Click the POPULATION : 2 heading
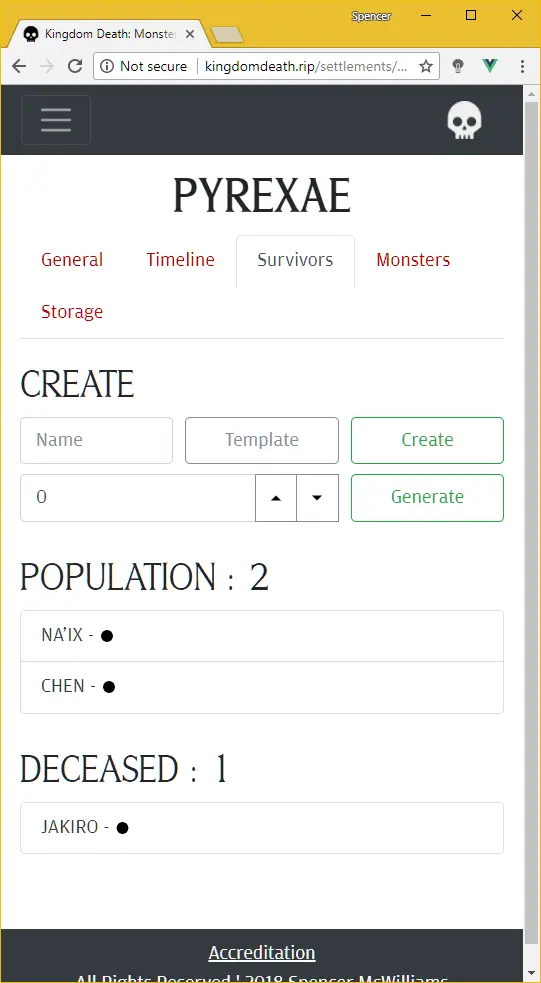This screenshot has width=541, height=983. tap(145, 577)
